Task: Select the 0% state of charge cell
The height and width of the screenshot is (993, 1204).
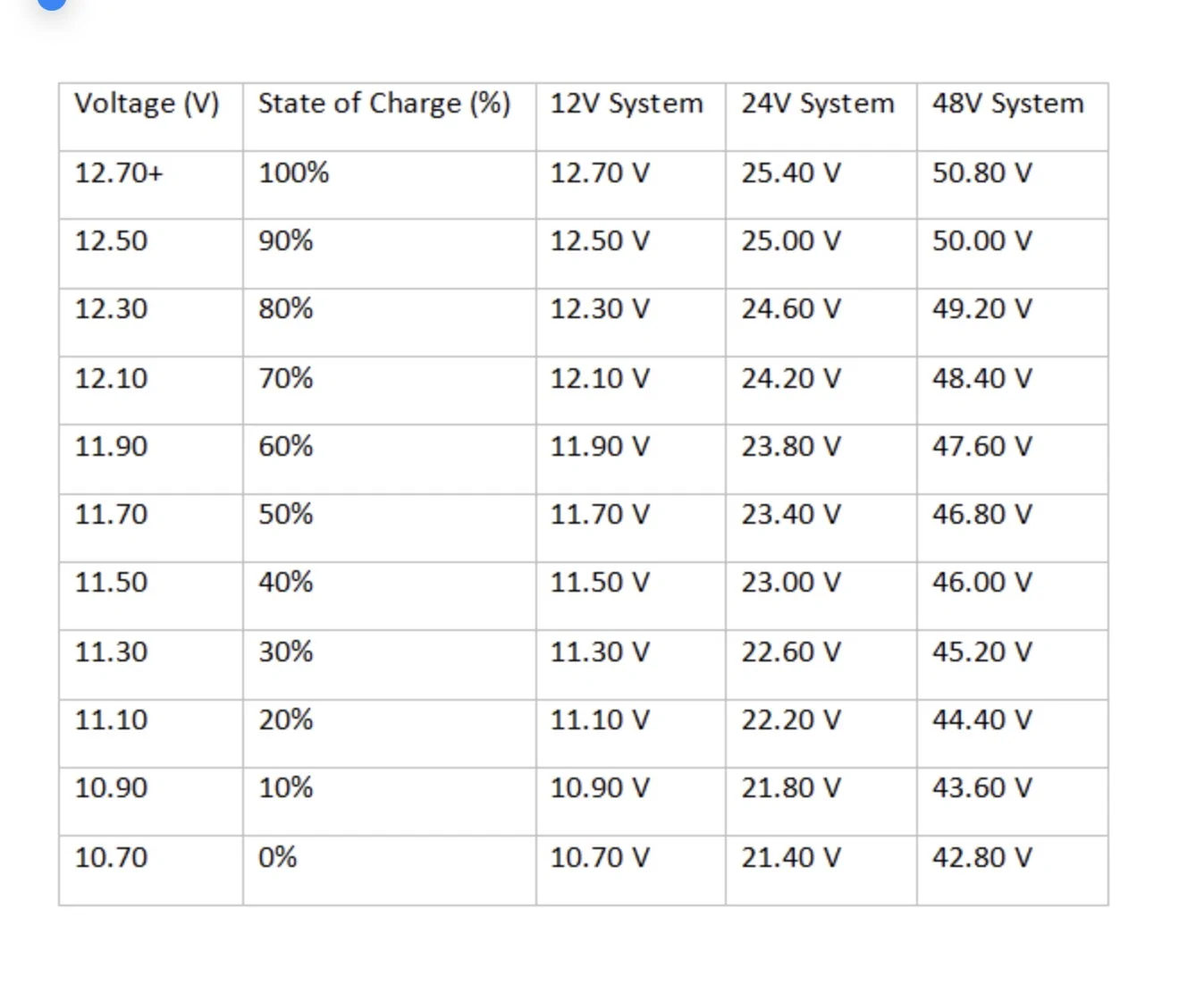Action: coord(278,857)
